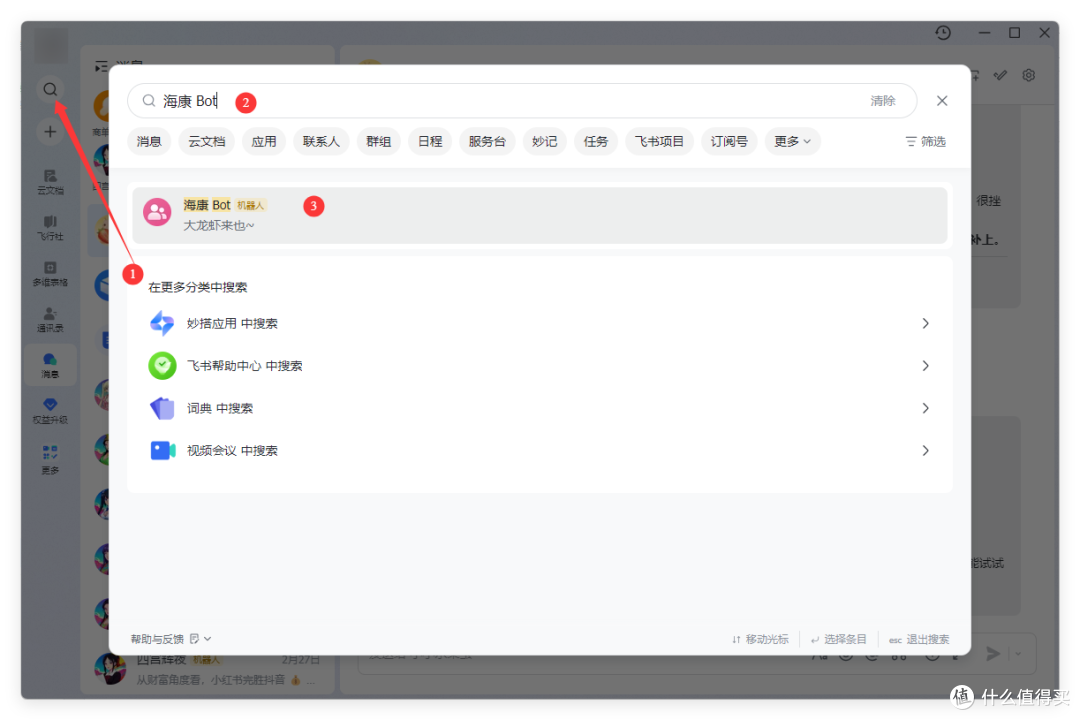Expand the 更多 filter dropdown
Image resolution: width=1080 pixels, height=720 pixels.
(x=792, y=141)
